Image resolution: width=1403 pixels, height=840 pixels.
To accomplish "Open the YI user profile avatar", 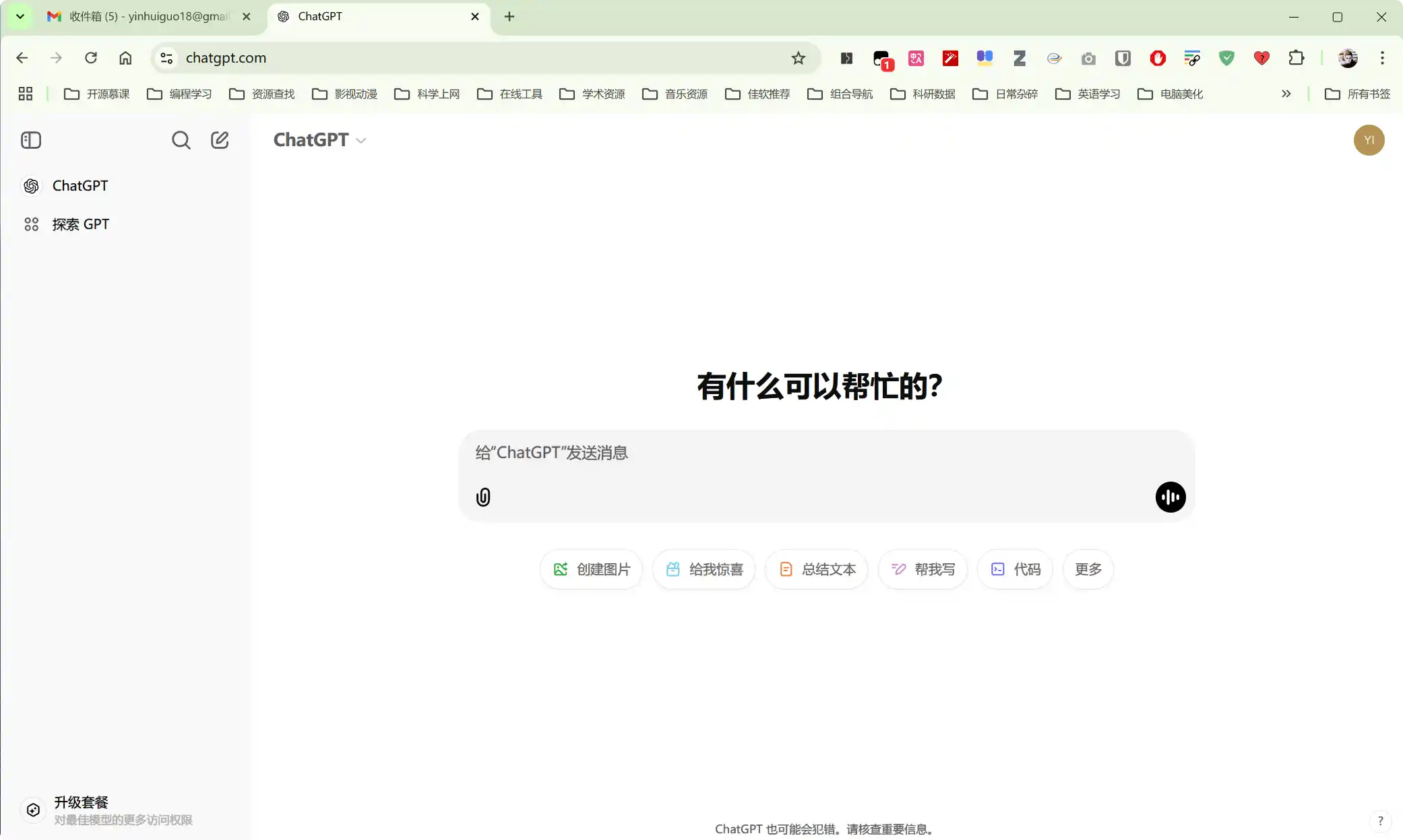I will pos(1369,140).
